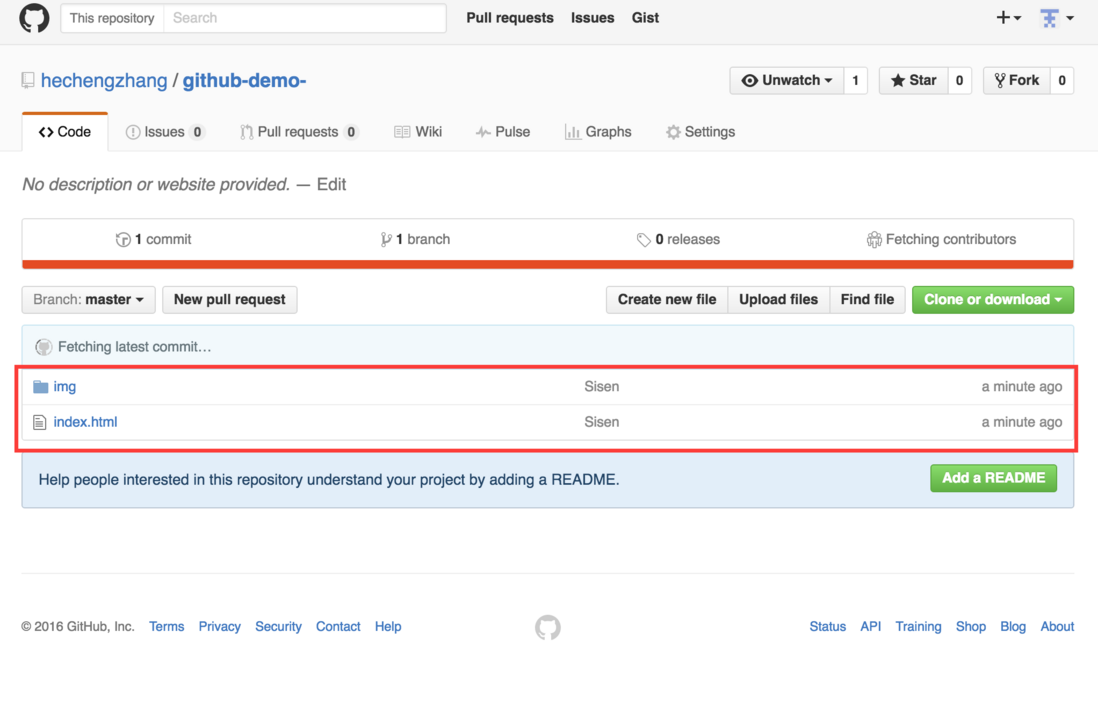Click the plus icon to create new
The image size is (1098, 704).
point(1003,18)
